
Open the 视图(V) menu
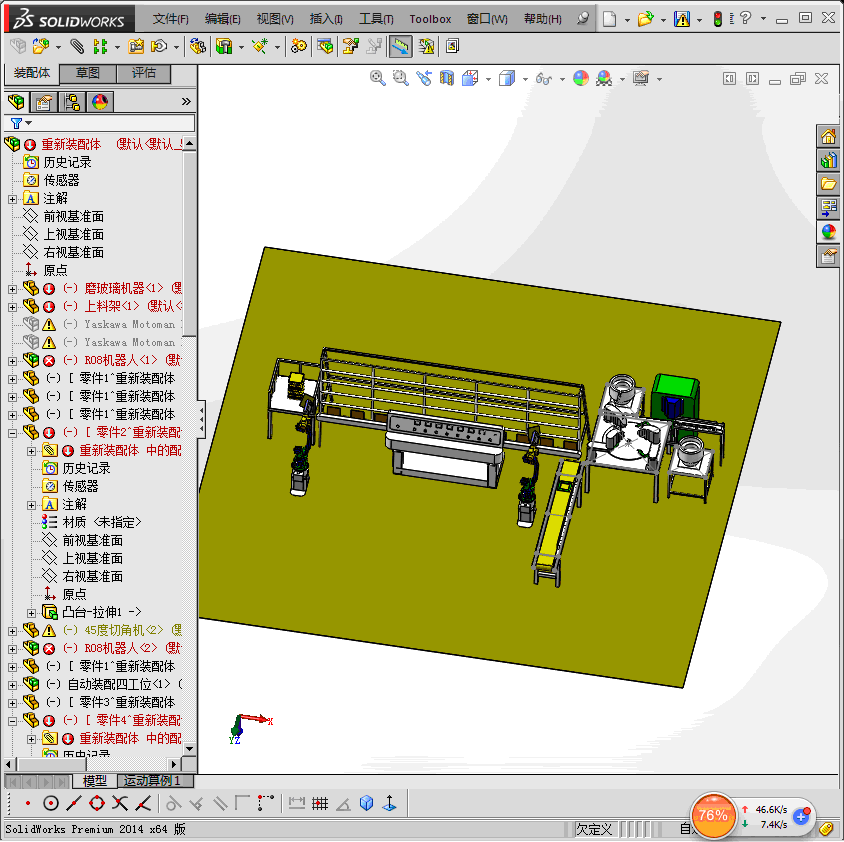[275, 19]
